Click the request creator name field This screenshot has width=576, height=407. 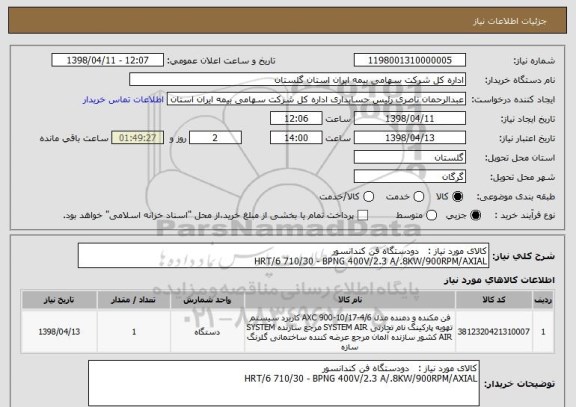click(x=316, y=100)
